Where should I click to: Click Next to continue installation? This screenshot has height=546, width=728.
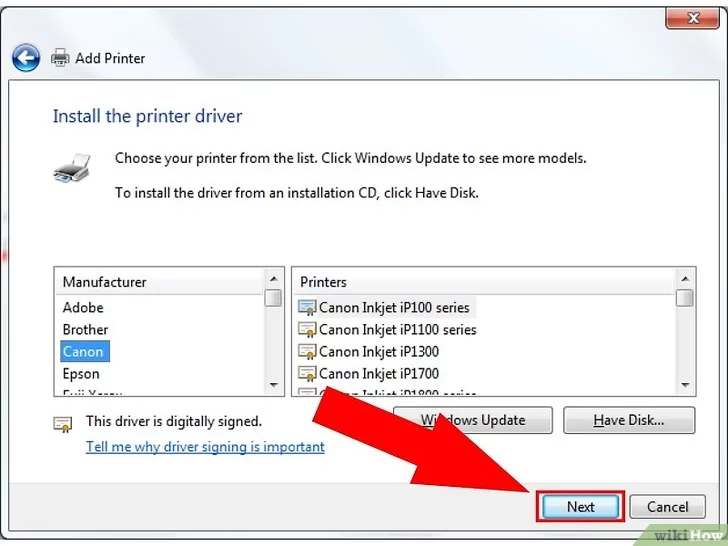pos(580,507)
